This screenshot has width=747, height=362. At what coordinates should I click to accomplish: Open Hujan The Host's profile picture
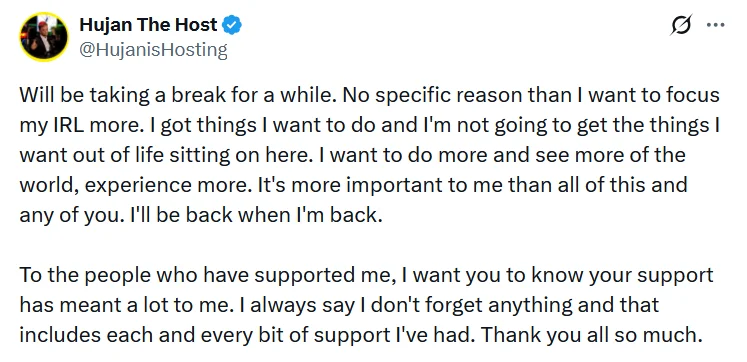(44, 37)
